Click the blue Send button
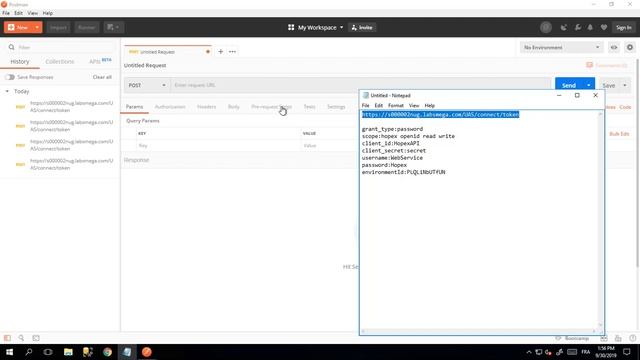Screen dimensions: 640x360 click(569, 85)
